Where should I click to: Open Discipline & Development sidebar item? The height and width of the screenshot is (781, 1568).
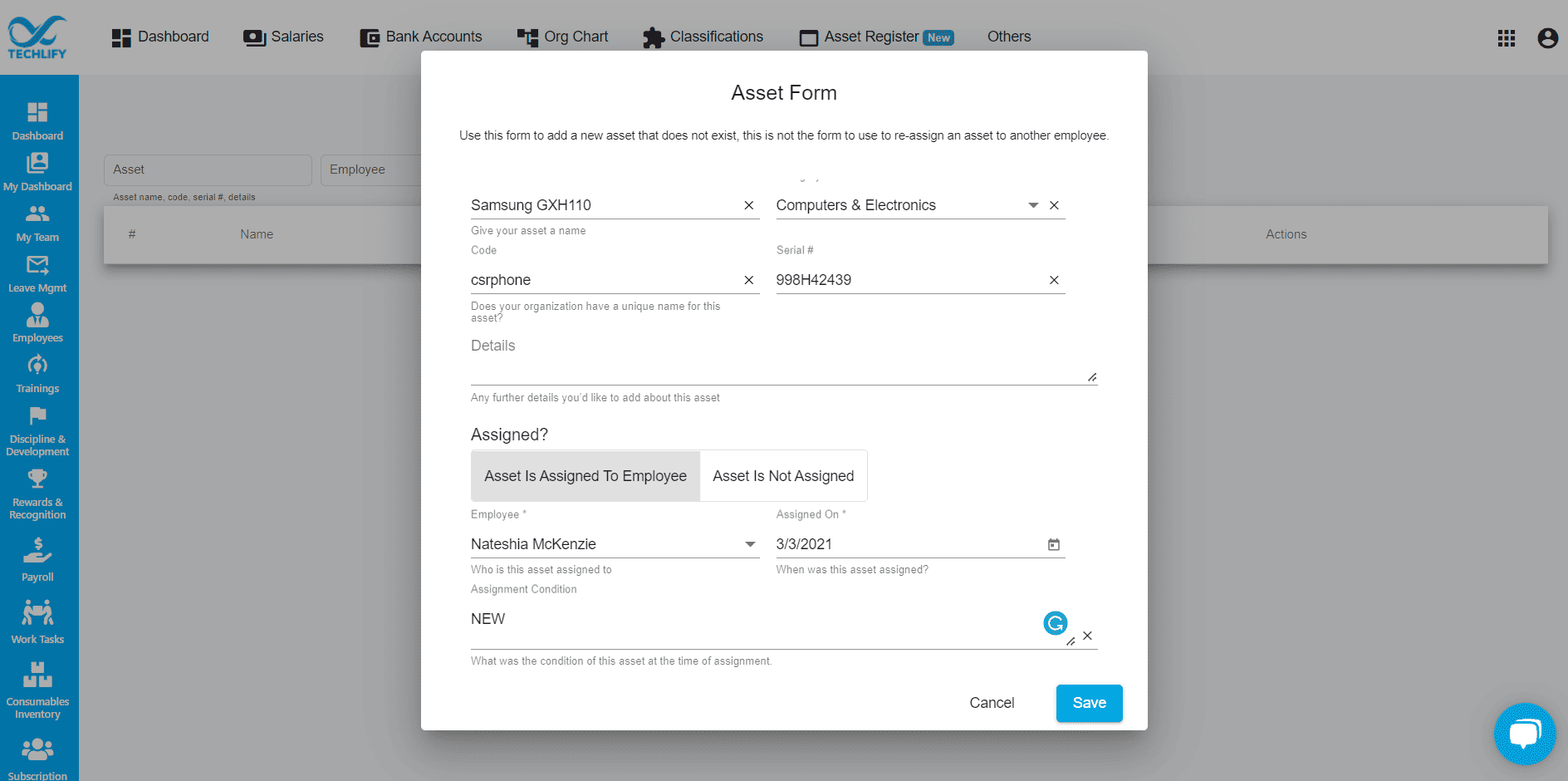point(37,431)
